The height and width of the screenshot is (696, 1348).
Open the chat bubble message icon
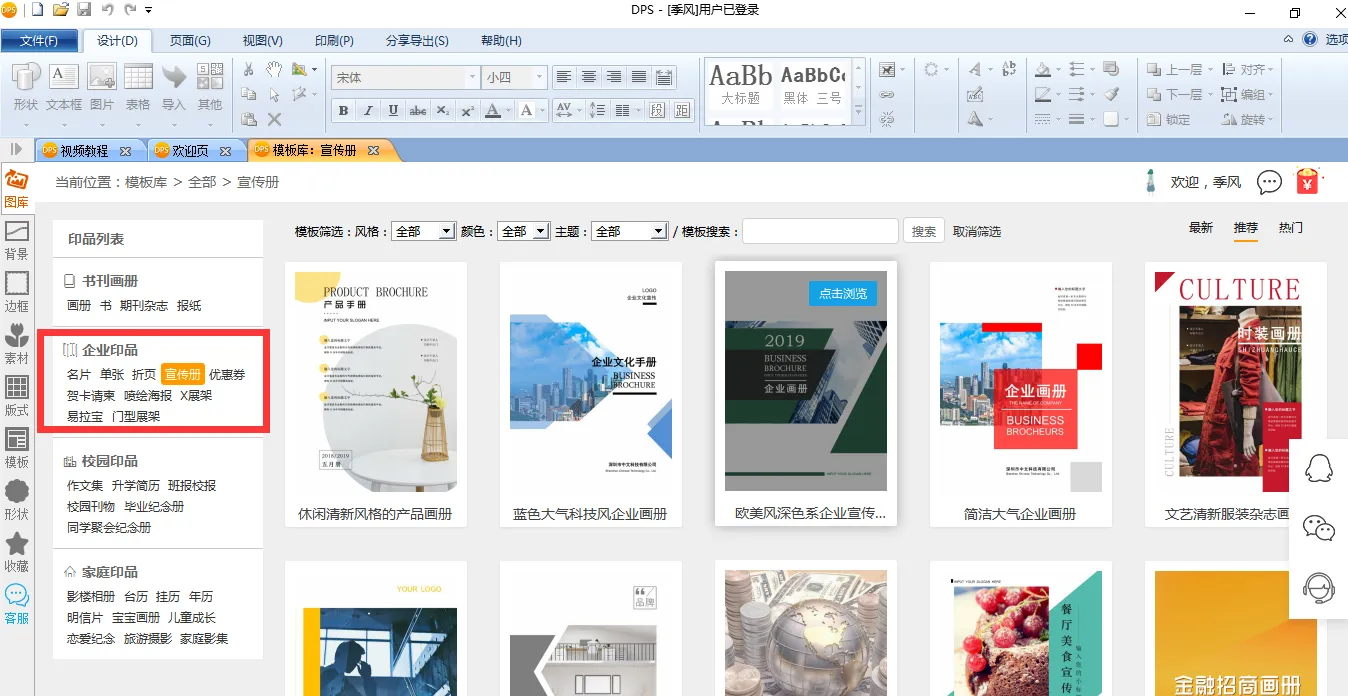coord(1269,182)
